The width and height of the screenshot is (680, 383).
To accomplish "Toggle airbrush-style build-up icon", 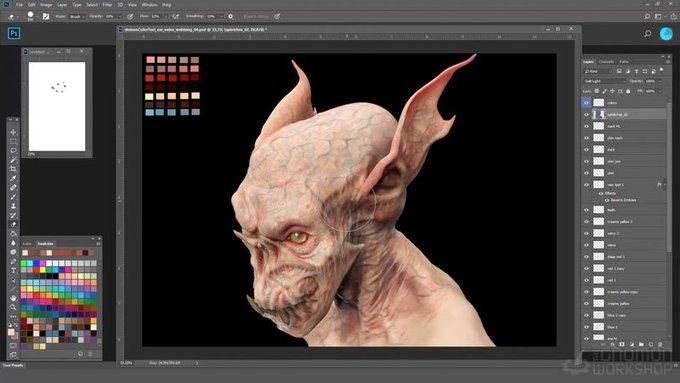I will [176, 16].
